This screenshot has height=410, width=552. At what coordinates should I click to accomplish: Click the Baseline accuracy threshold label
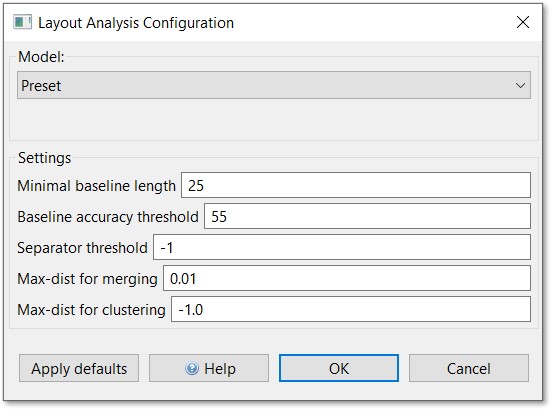[x=108, y=217]
